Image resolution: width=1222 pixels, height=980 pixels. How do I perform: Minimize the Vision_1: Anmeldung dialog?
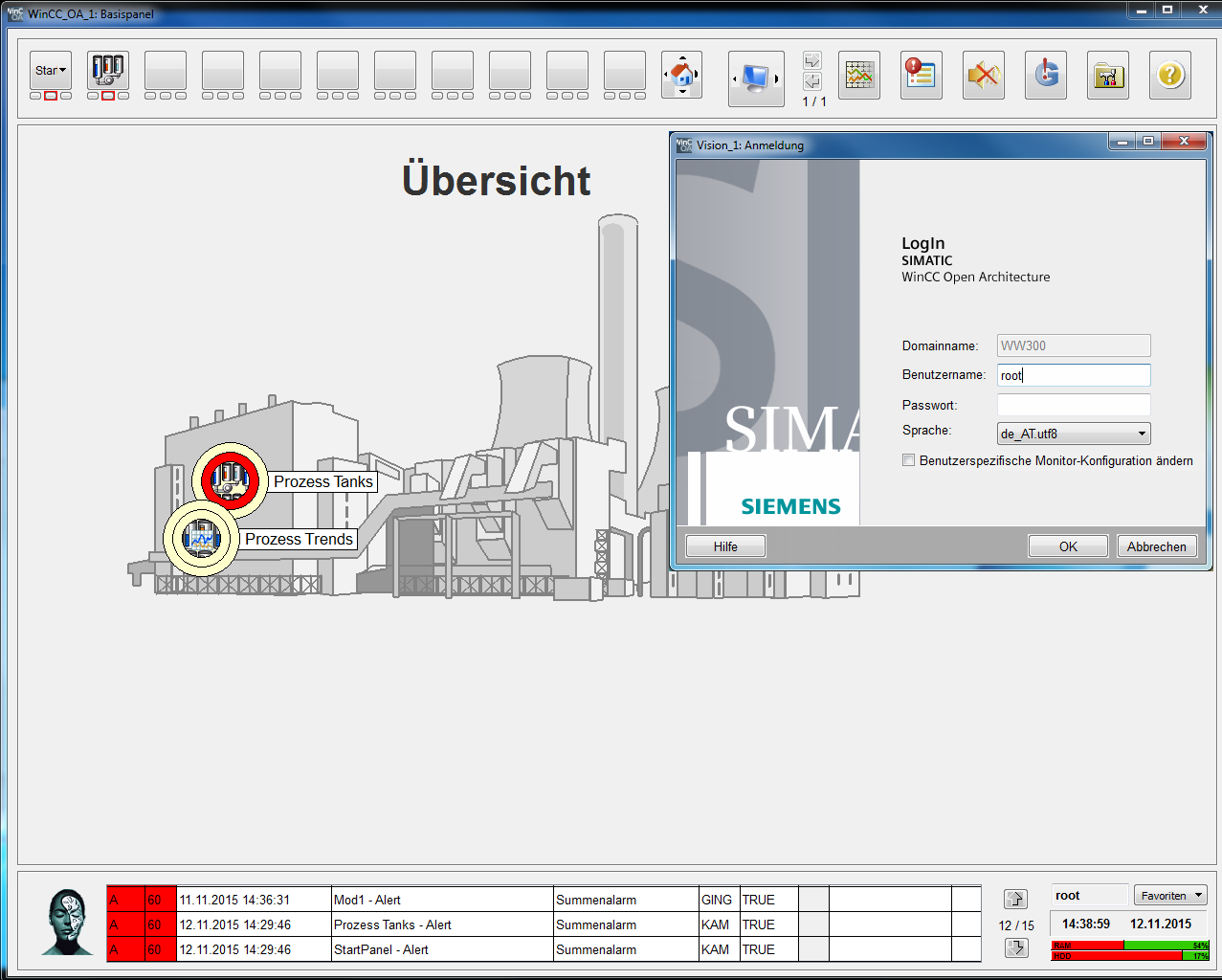click(1122, 142)
